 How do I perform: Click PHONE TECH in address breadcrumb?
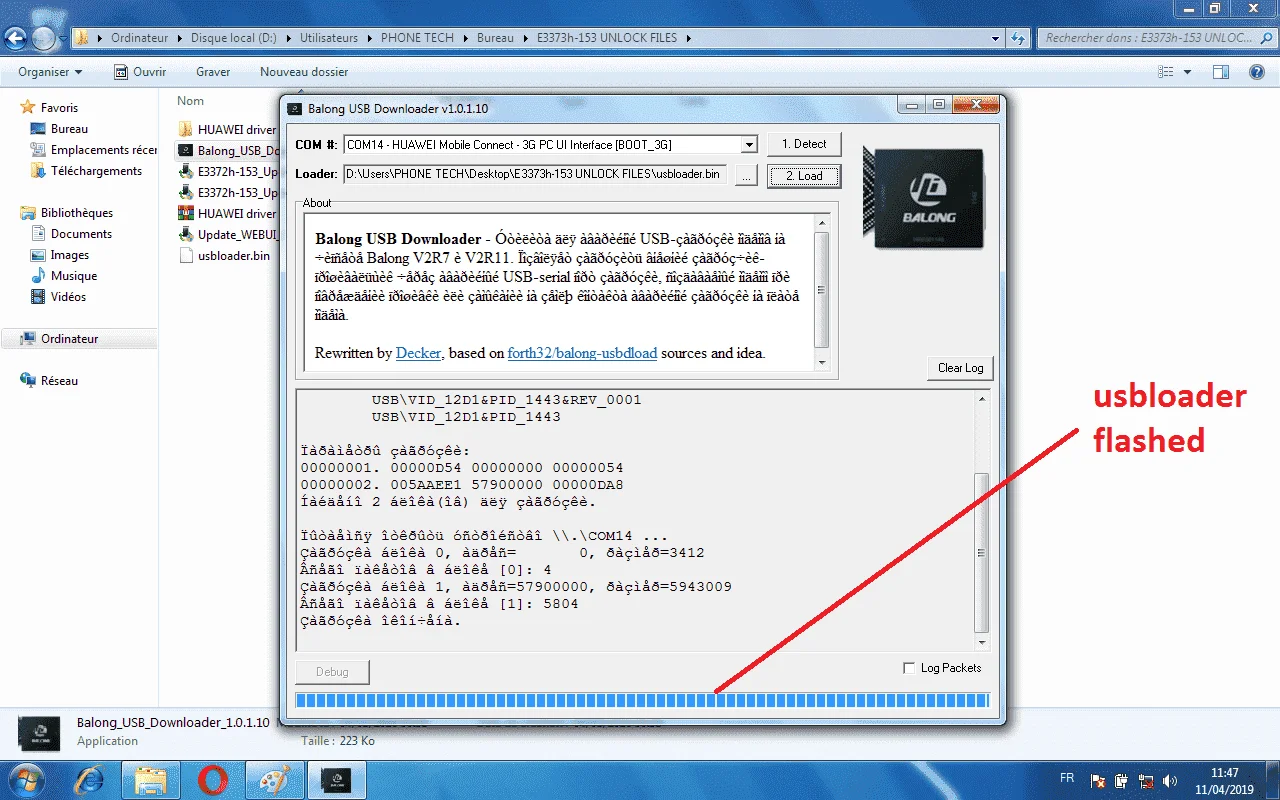(417, 38)
